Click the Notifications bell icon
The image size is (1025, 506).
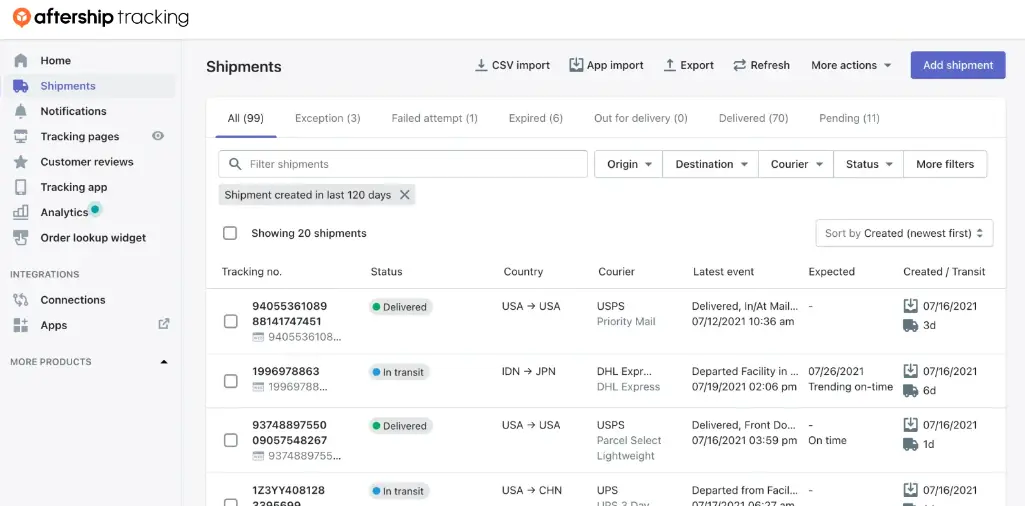pyautogui.click(x=21, y=111)
